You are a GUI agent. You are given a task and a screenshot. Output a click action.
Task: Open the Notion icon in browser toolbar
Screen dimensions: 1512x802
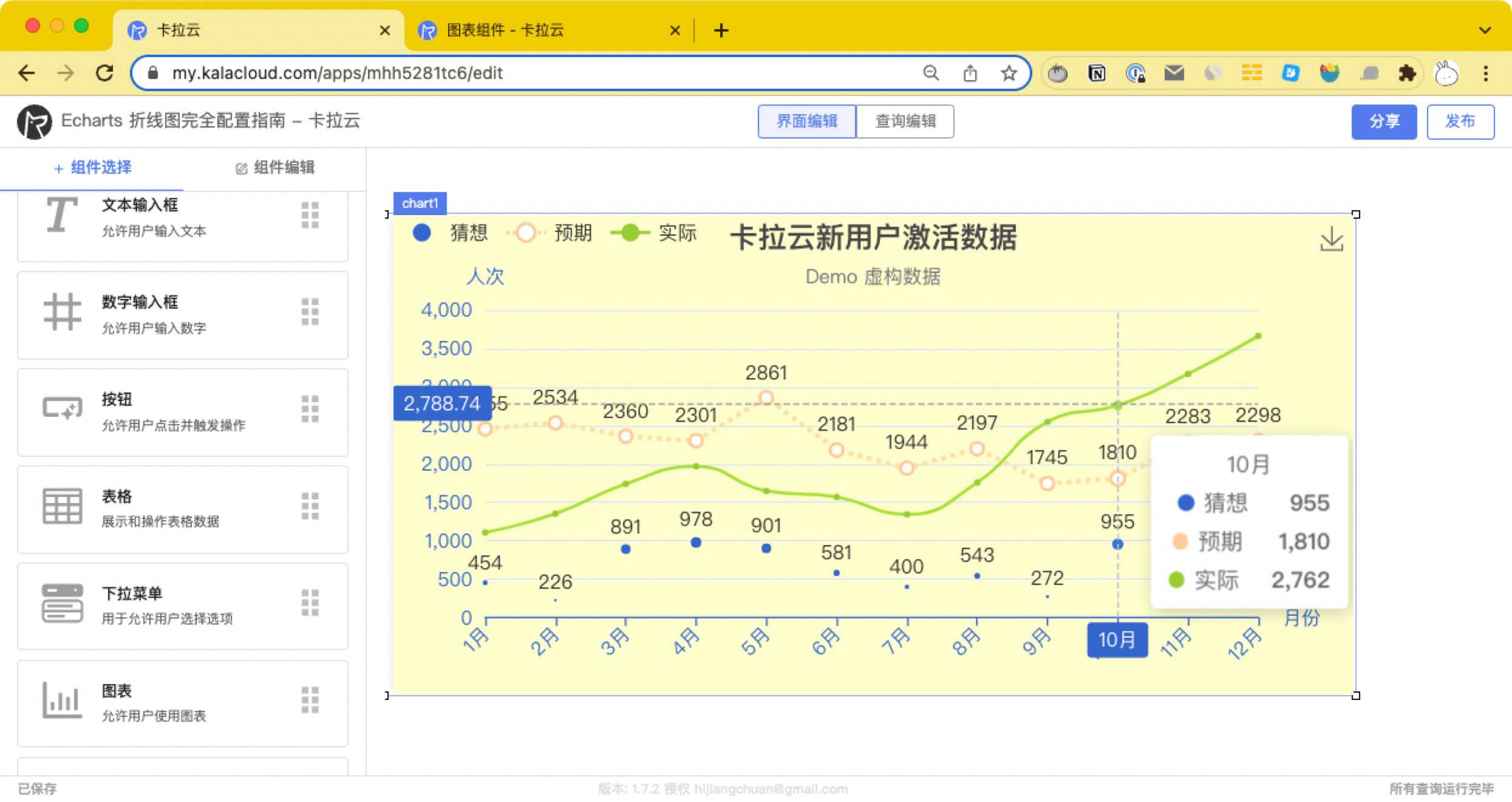[1097, 73]
